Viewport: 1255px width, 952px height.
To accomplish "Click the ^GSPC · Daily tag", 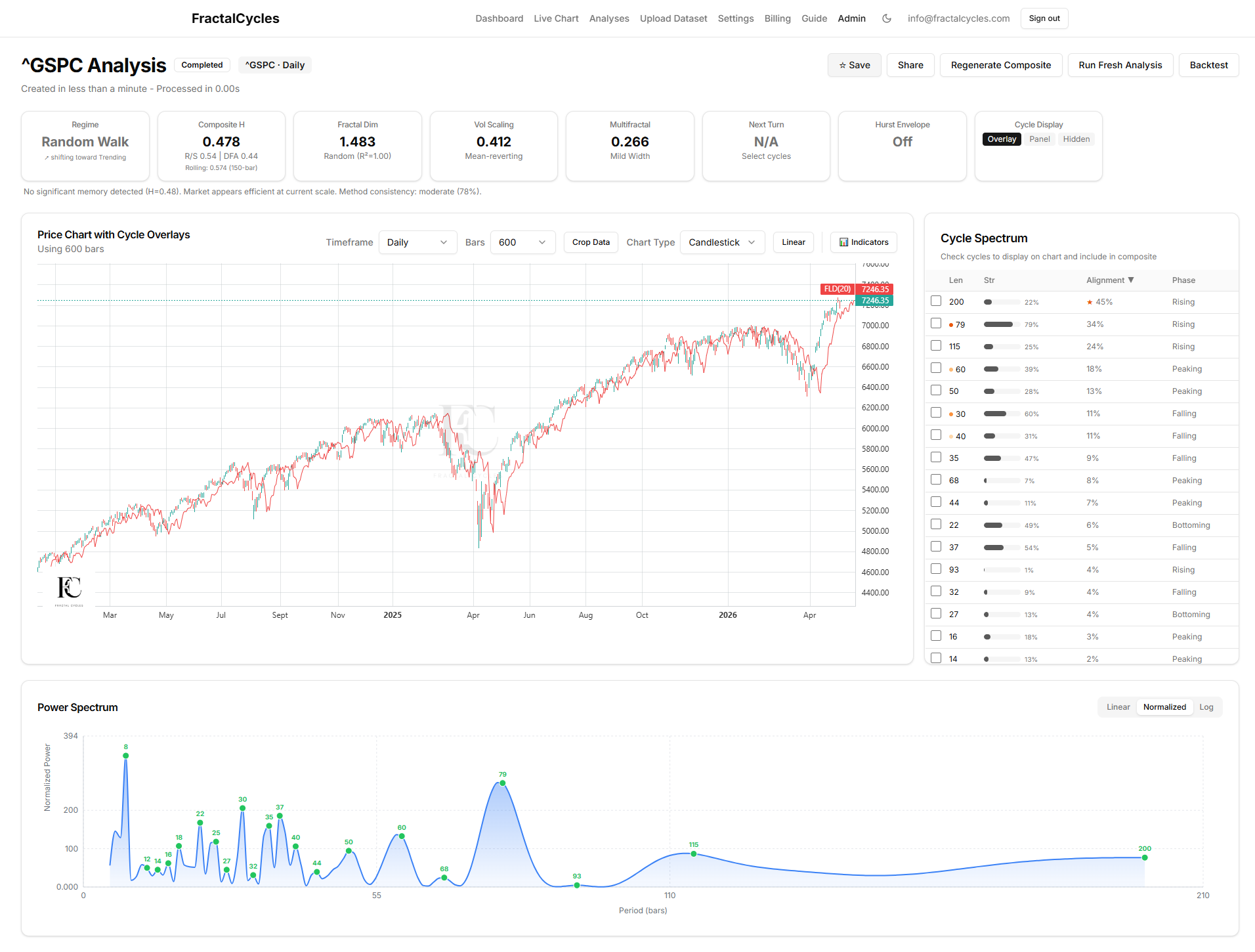I will click(274, 65).
